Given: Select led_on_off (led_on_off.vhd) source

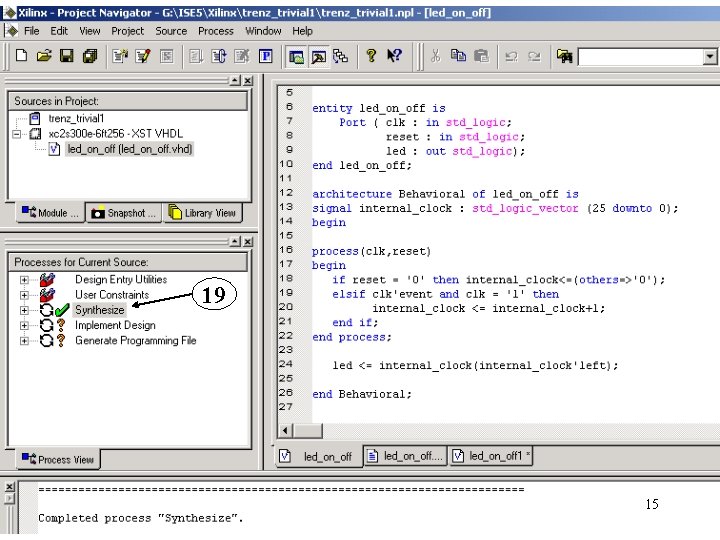Looking at the screenshot, I should click(130, 149).
